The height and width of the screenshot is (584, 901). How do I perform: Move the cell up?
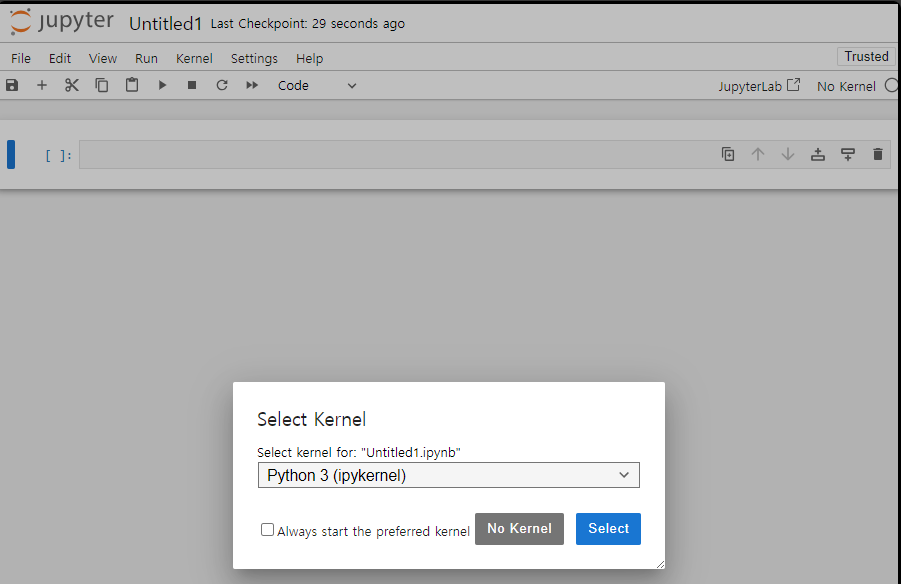pyautogui.click(x=758, y=154)
